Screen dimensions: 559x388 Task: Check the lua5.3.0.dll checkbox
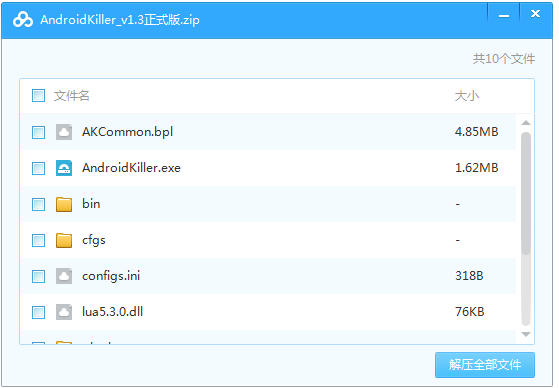click(x=38, y=312)
